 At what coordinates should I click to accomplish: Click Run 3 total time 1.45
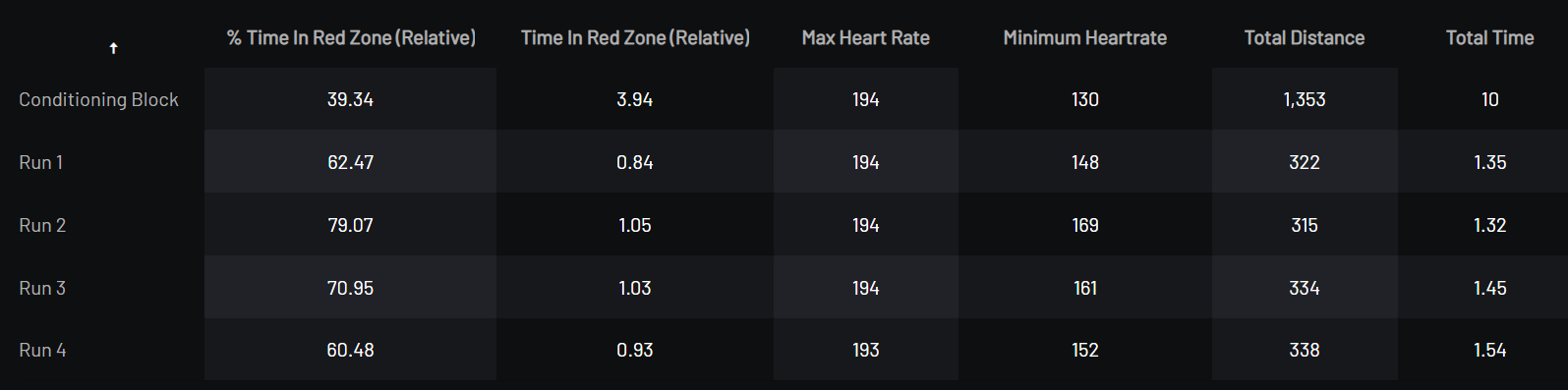tap(1489, 288)
